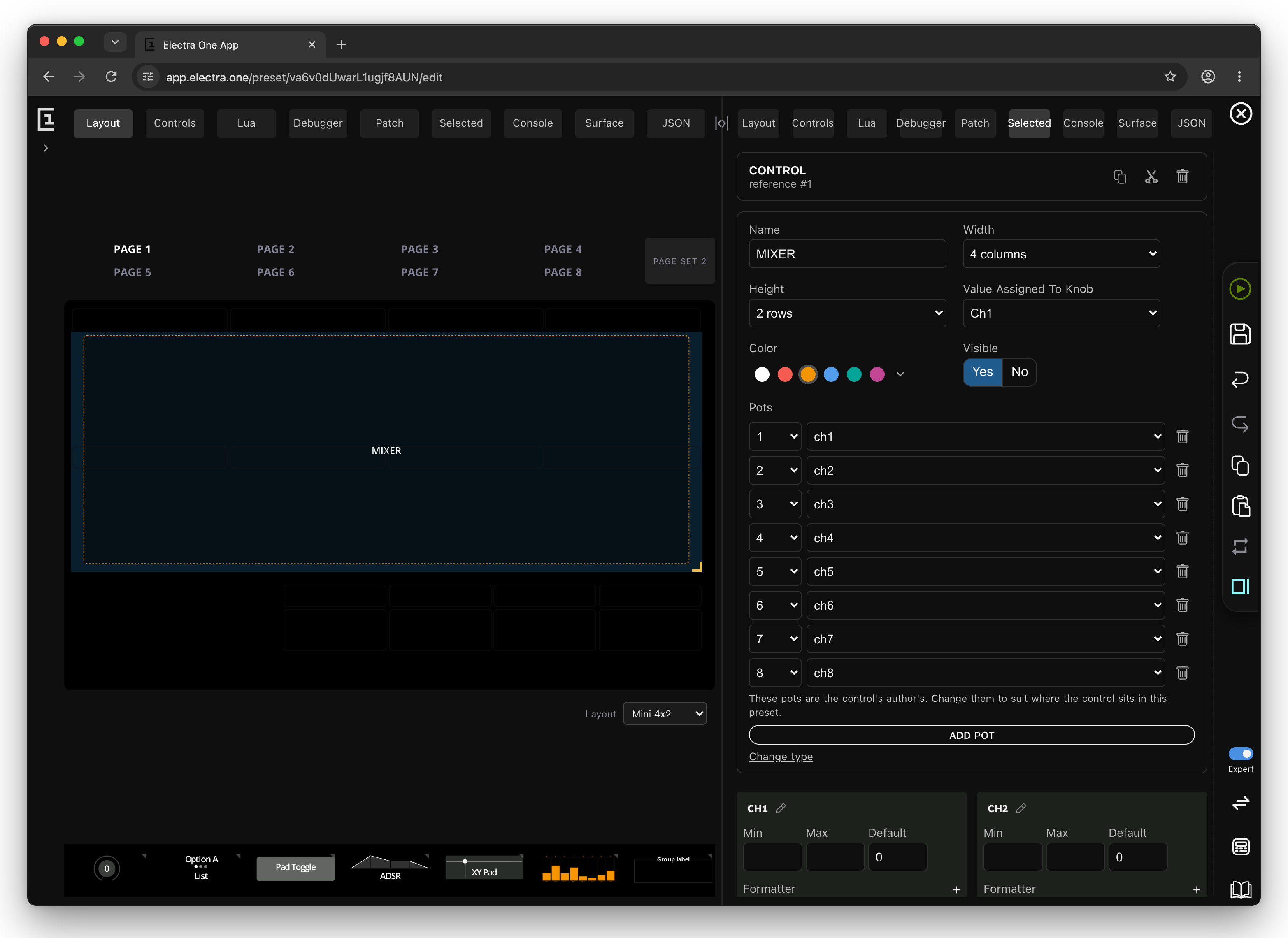Open the Width 4 columns dropdown
1288x938 pixels.
[x=1061, y=254]
